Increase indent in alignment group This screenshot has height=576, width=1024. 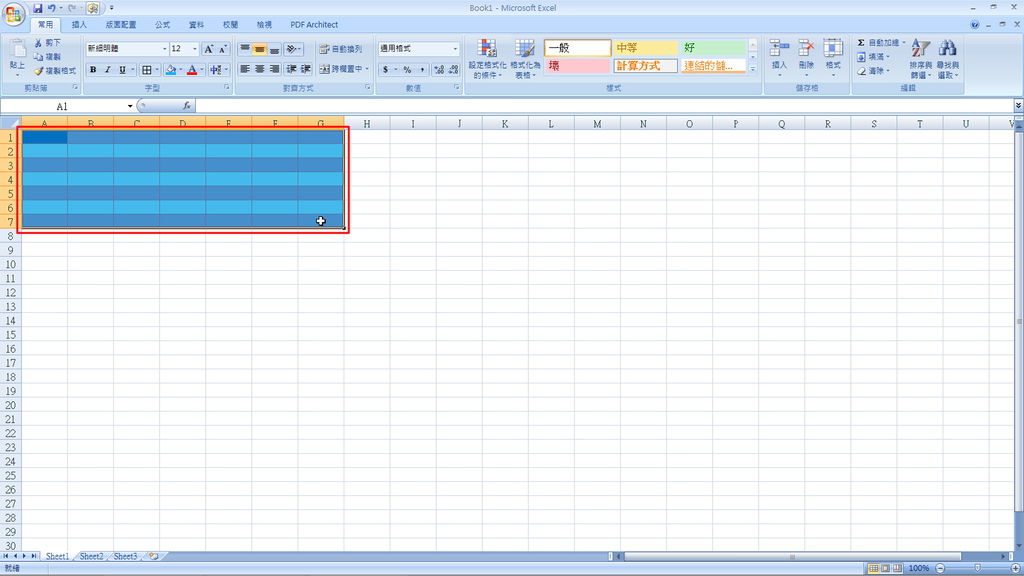[306, 69]
